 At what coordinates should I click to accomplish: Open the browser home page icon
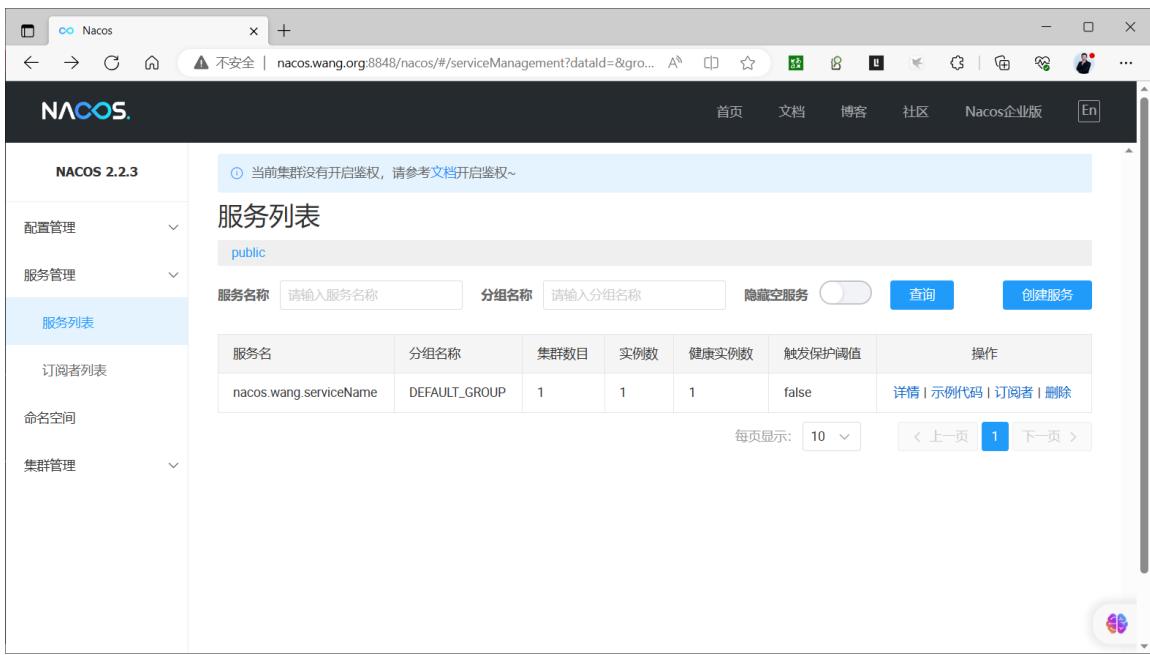152,63
